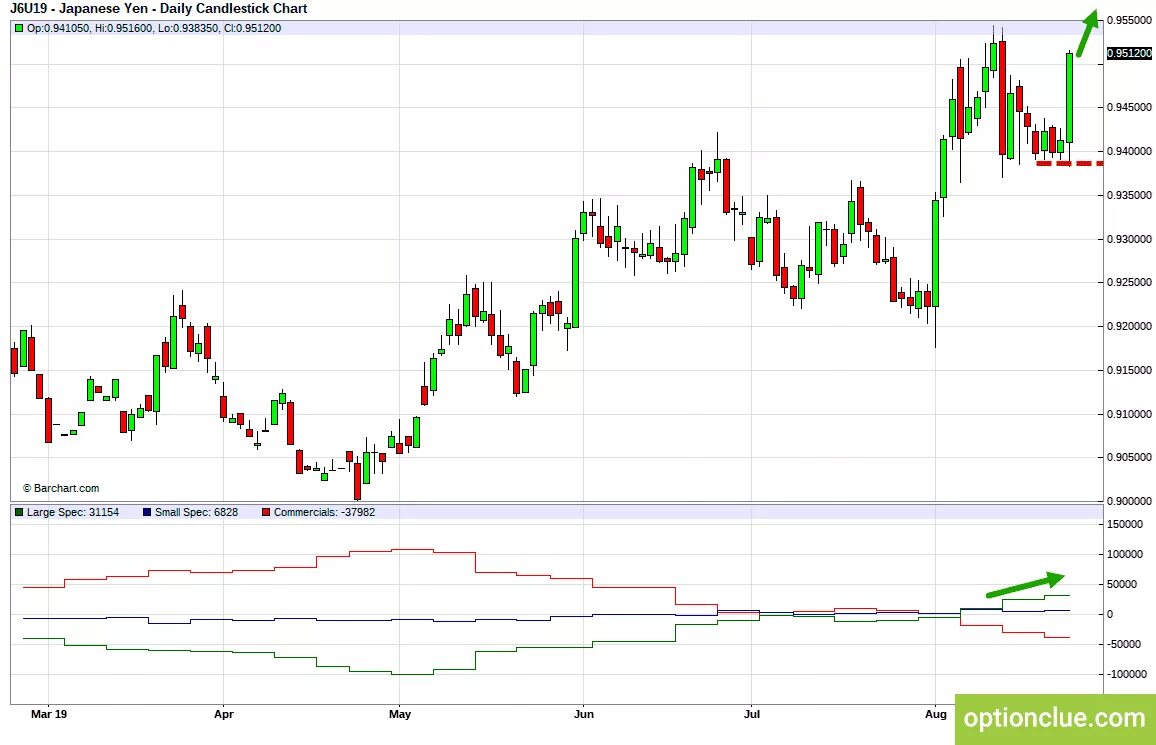The width and height of the screenshot is (1156, 745).
Task: Click the Jun date label
Action: tap(583, 714)
